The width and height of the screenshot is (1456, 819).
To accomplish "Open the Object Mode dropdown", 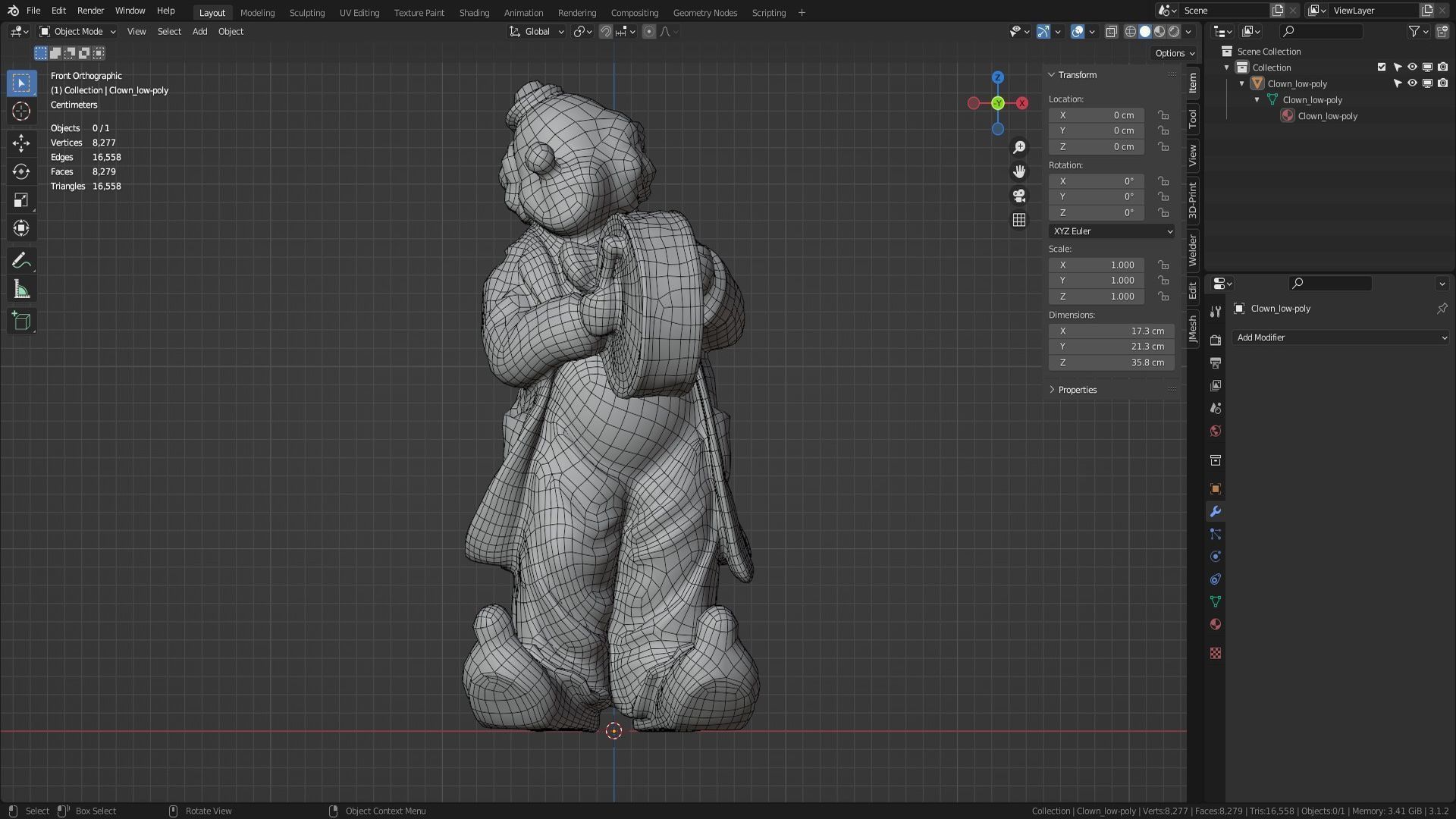I will point(77,31).
